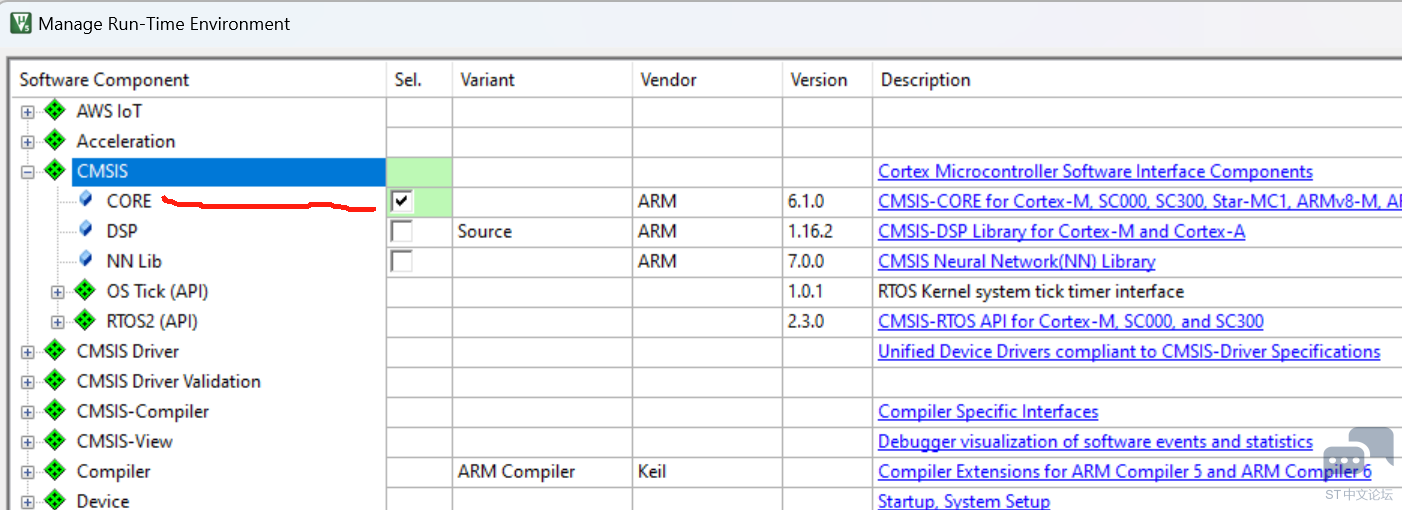Viewport: 1402px width, 510px height.
Task: Click the NN Lib blue component icon
Action: pyautogui.click(x=86, y=260)
